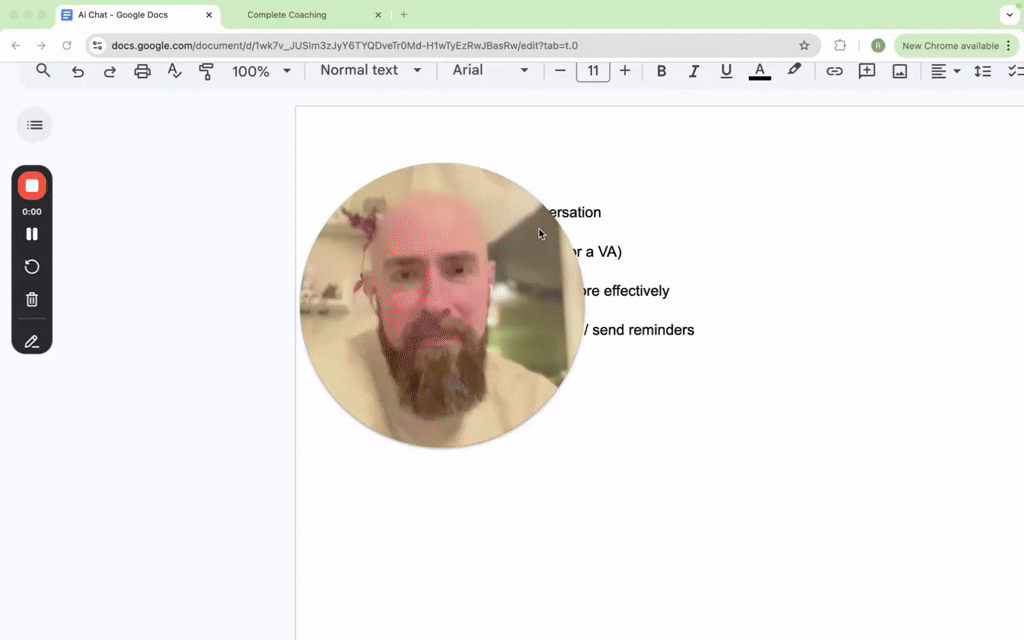
Task: Open the Normal text style dropdown
Action: tap(370, 70)
